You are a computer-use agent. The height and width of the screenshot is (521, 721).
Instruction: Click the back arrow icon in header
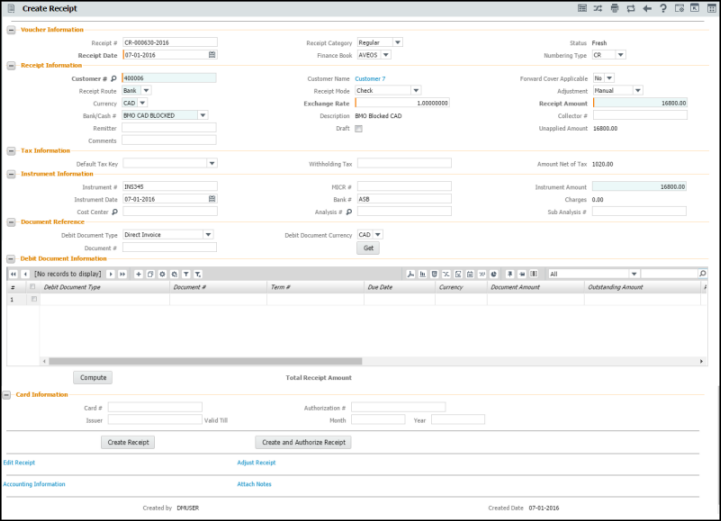[647, 8]
